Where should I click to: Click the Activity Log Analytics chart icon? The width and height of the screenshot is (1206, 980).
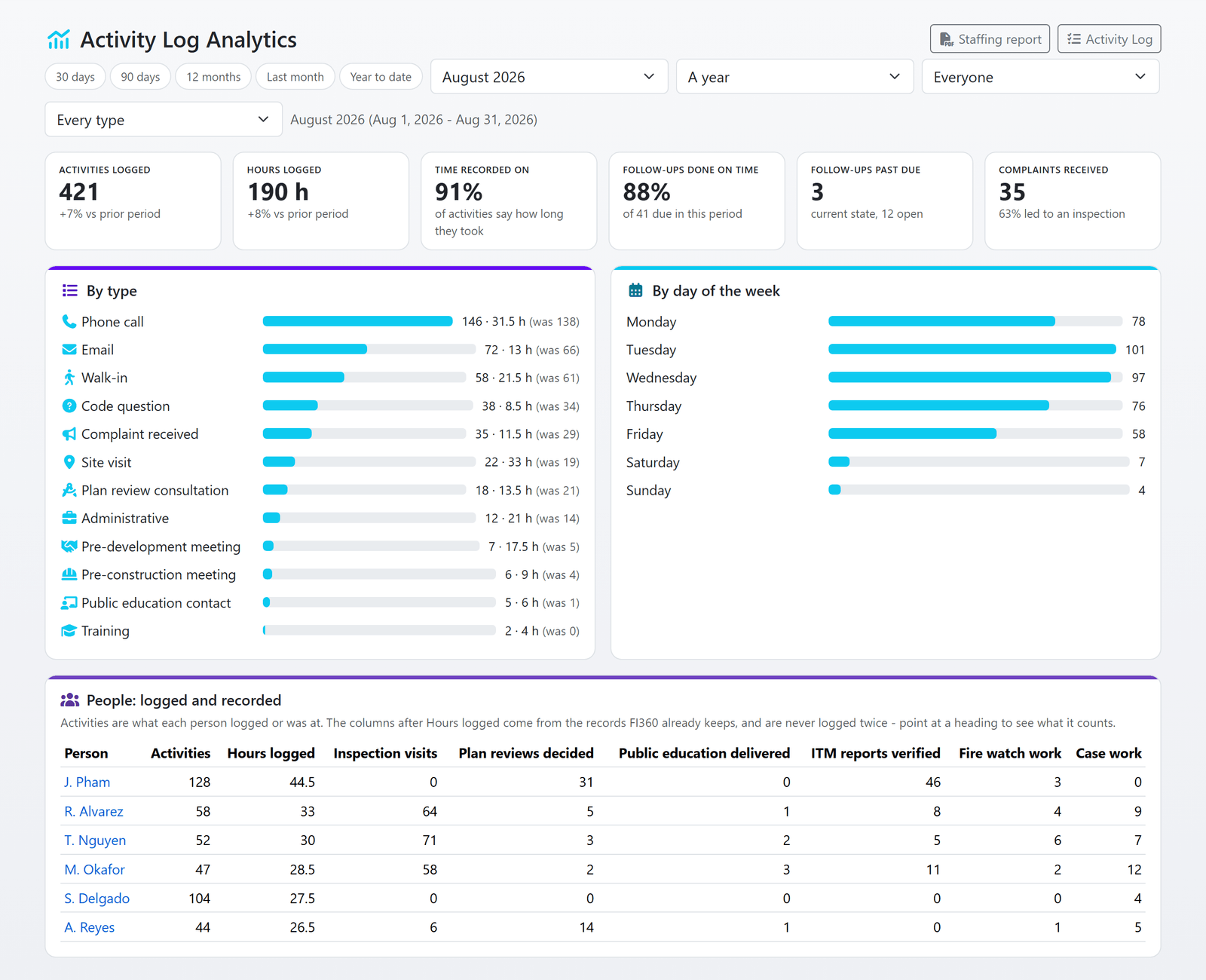pyautogui.click(x=58, y=39)
